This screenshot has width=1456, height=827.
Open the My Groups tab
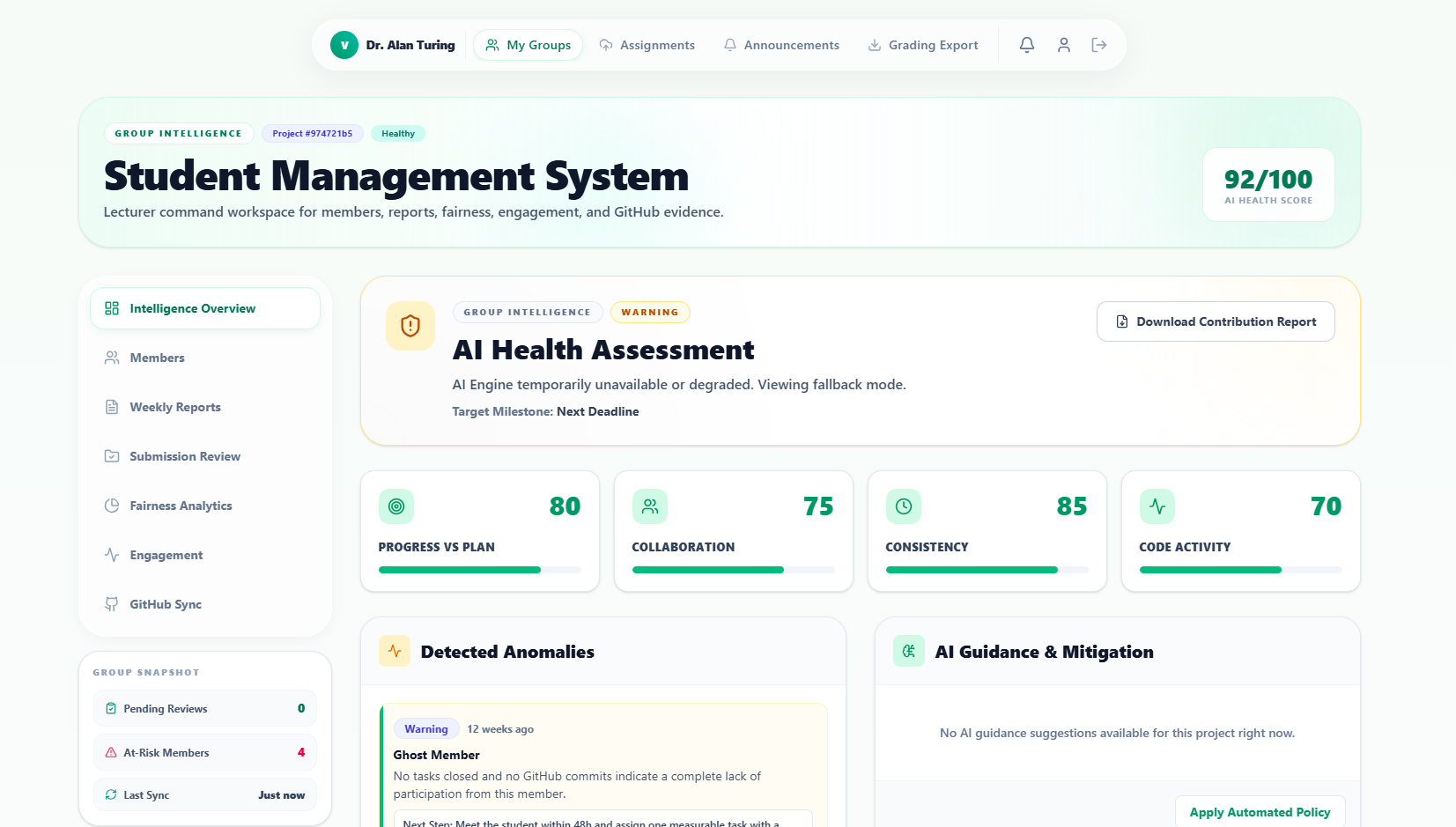(x=528, y=45)
